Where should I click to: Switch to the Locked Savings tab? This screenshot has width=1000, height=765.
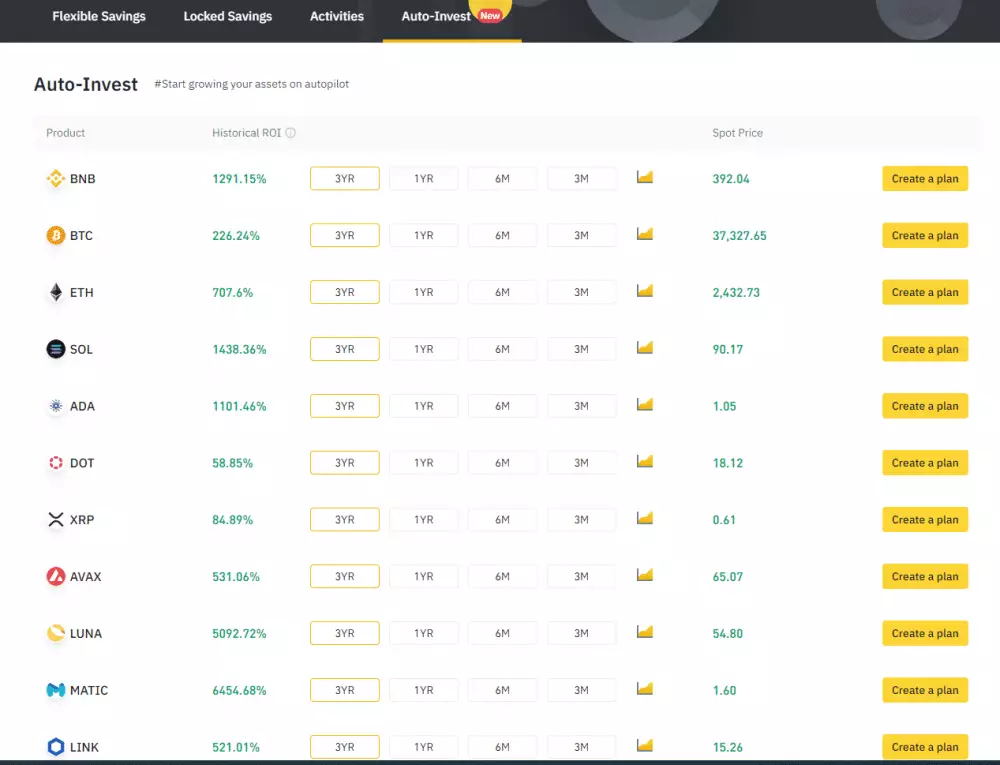(x=227, y=16)
